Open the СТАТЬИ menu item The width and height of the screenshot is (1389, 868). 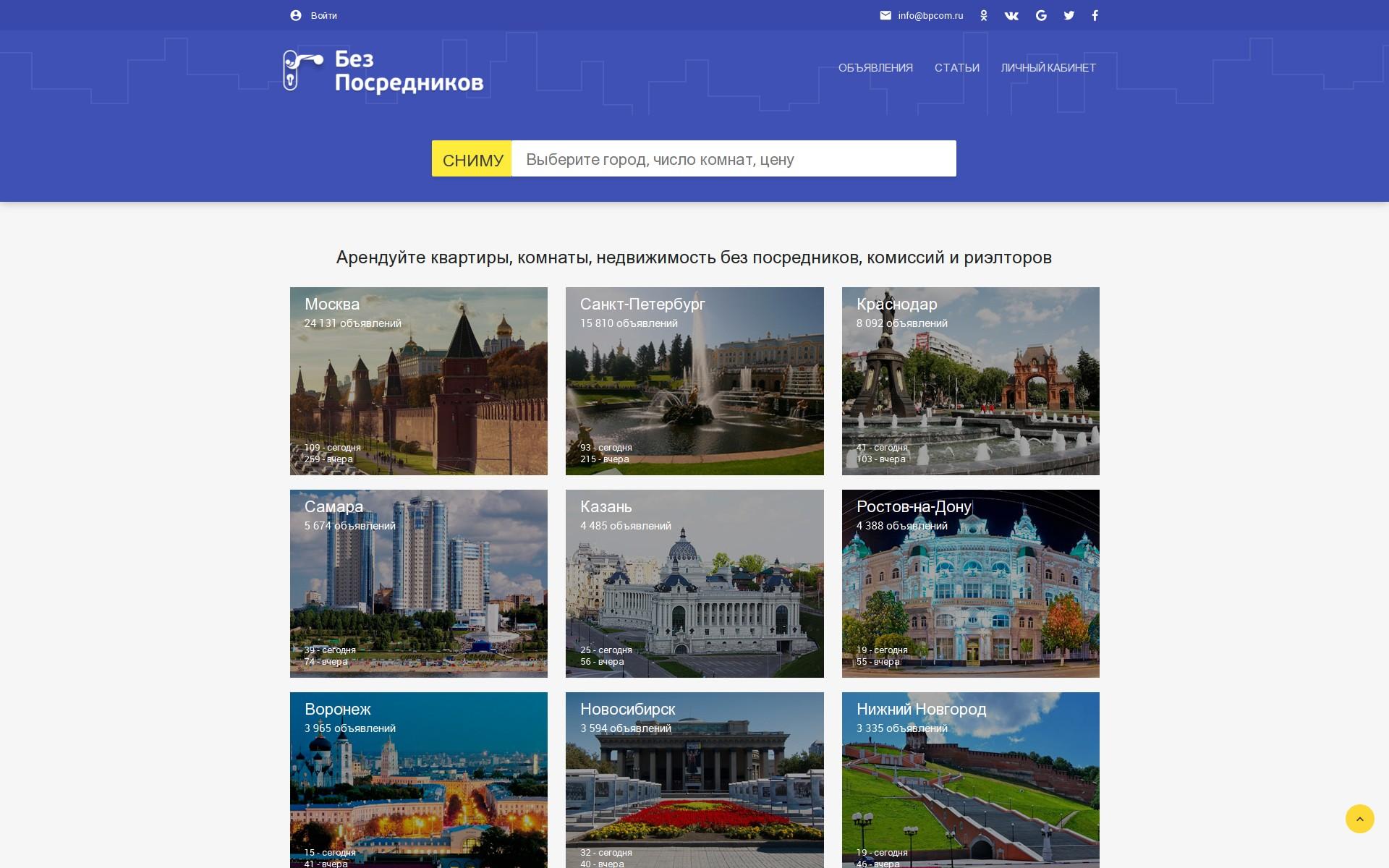coord(956,68)
